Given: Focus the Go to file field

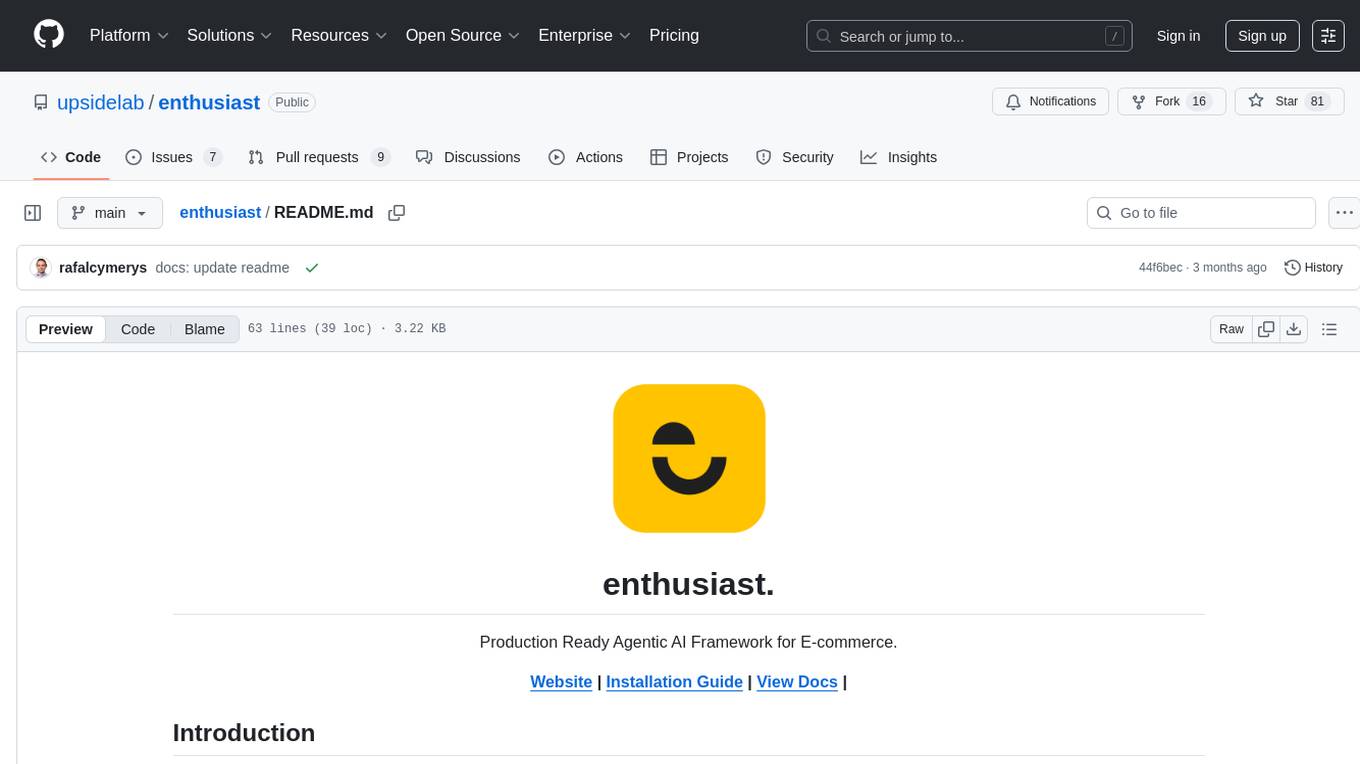Looking at the screenshot, I should point(1201,213).
